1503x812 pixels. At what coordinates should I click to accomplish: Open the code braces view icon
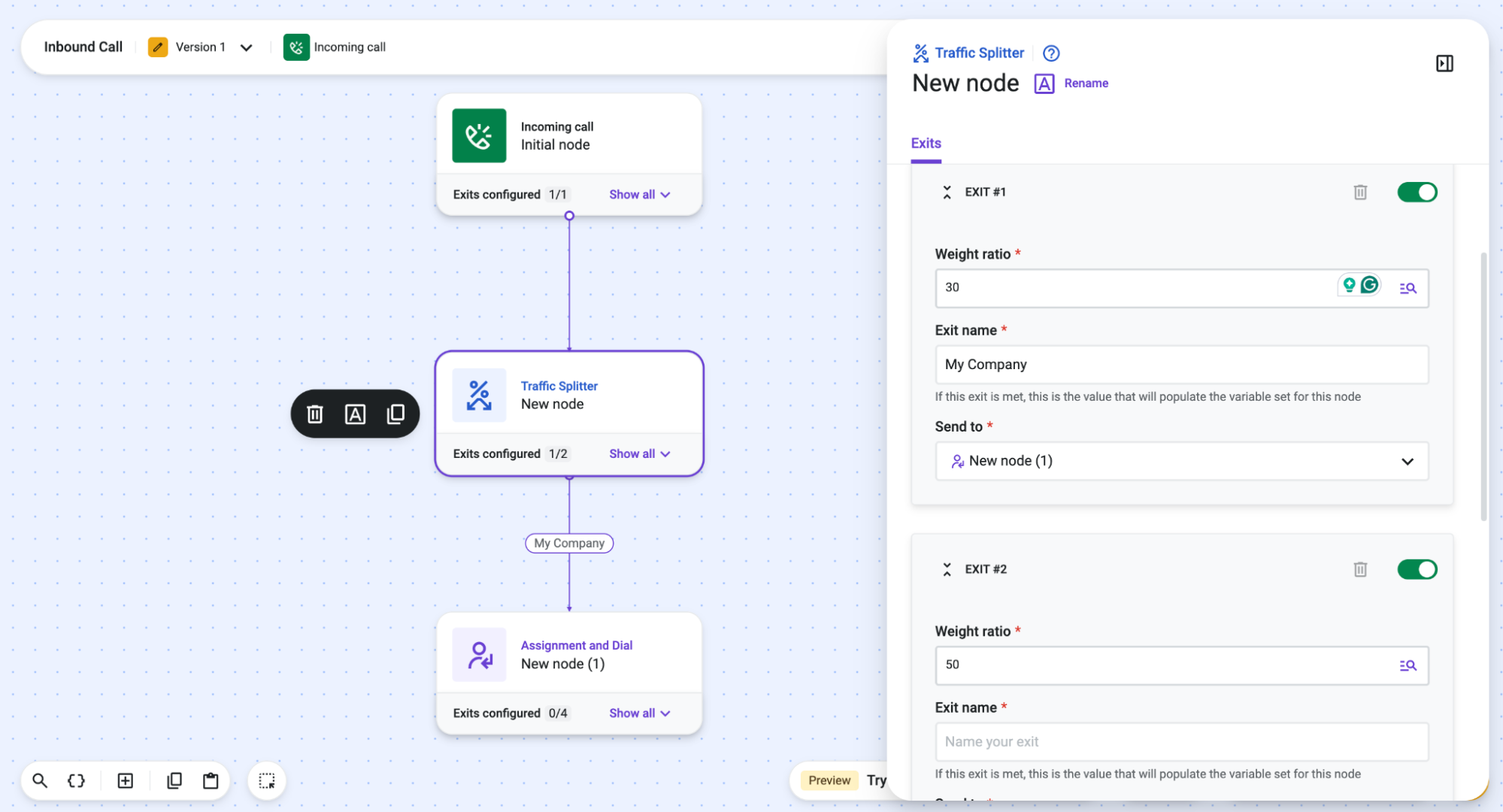tap(77, 780)
